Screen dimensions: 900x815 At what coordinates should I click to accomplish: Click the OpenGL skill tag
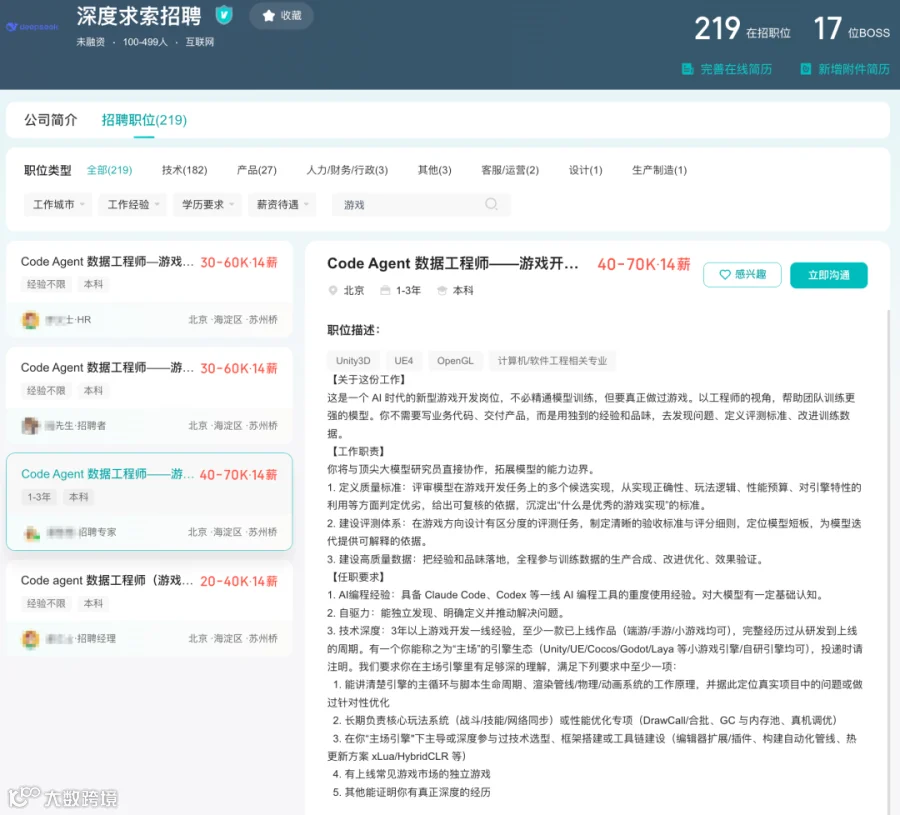(x=455, y=360)
